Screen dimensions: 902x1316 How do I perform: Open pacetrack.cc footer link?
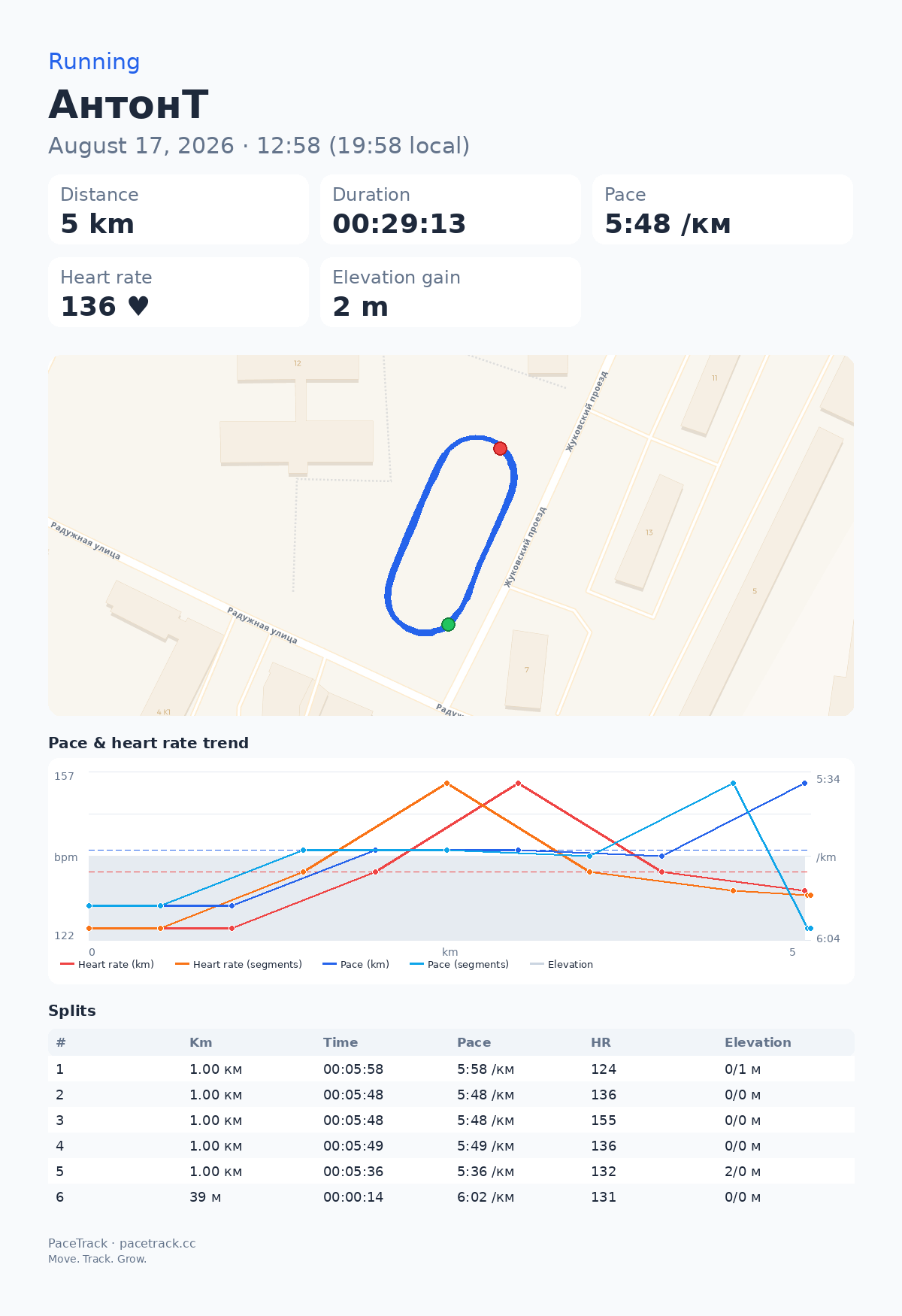pyautogui.click(x=158, y=1243)
